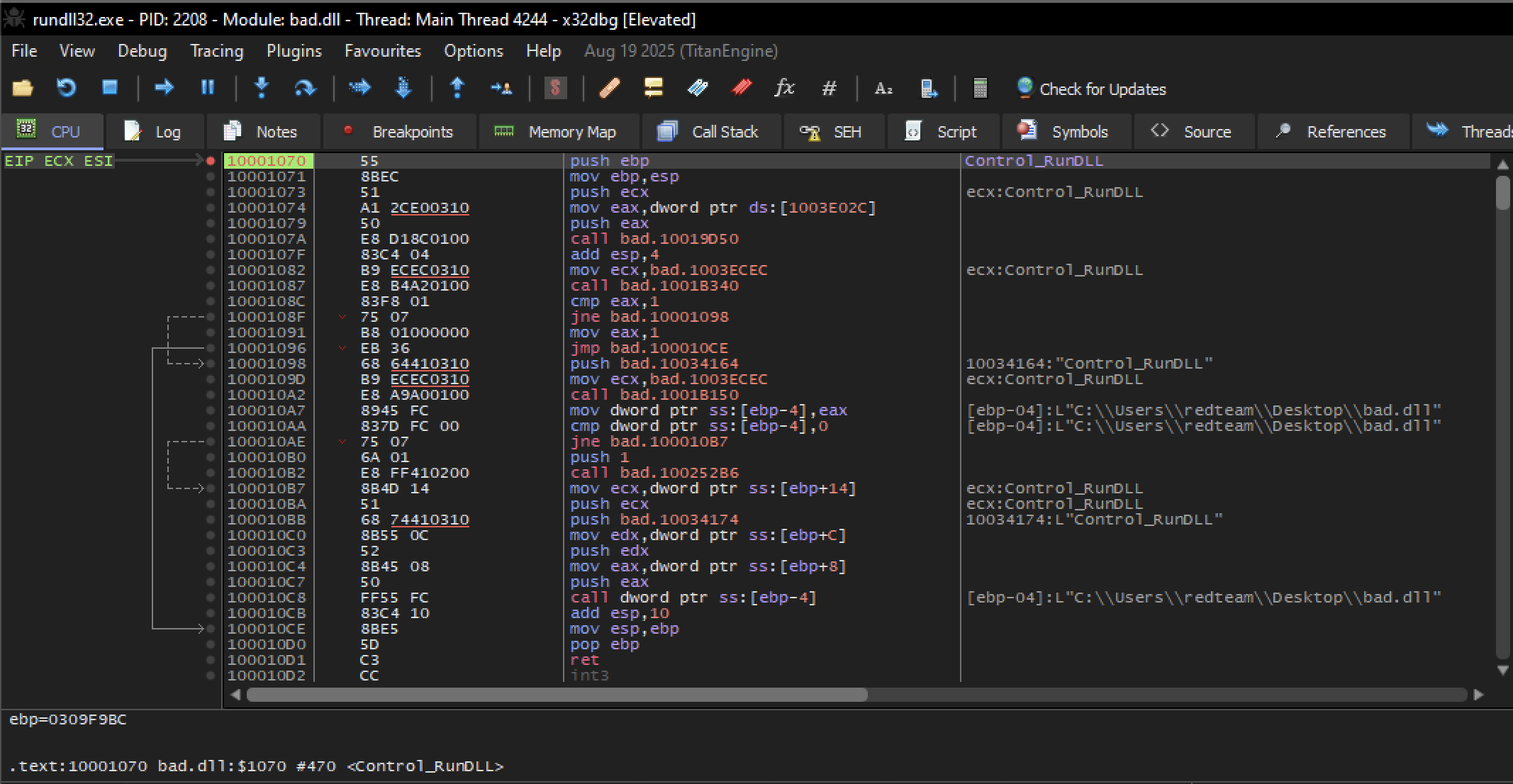
Task: Open the Variables hash icon
Action: click(828, 88)
